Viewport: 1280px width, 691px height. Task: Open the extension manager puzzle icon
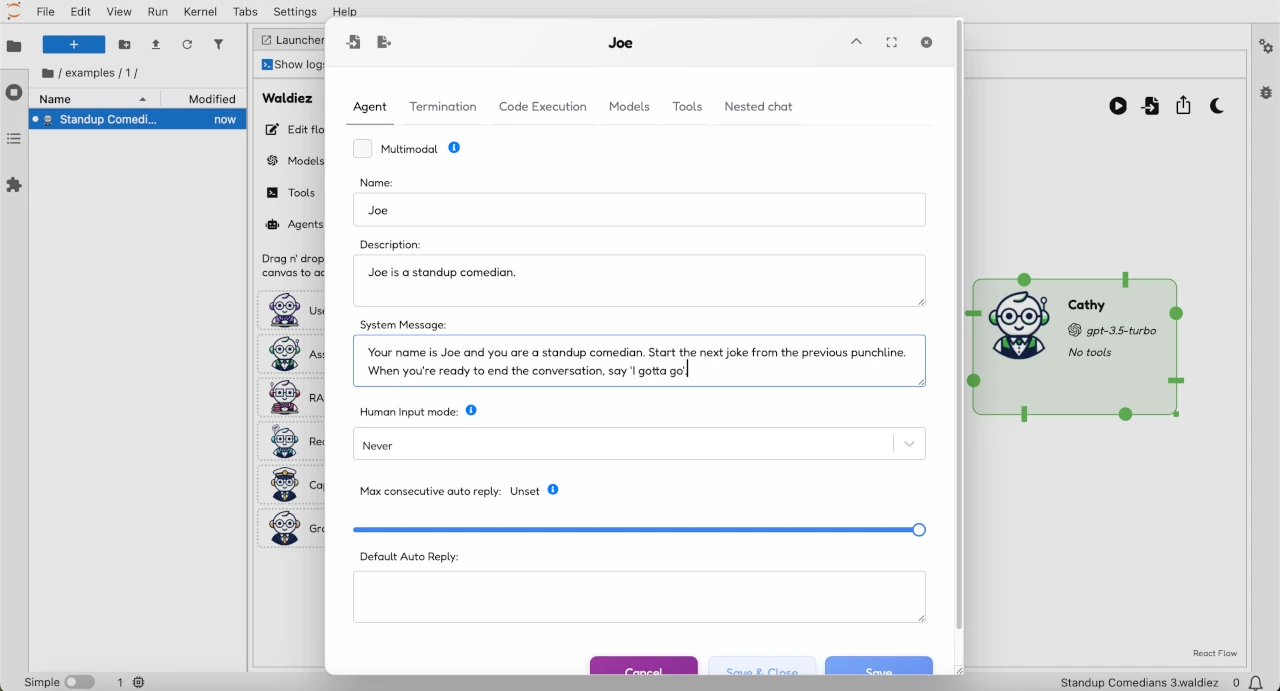tap(14, 185)
